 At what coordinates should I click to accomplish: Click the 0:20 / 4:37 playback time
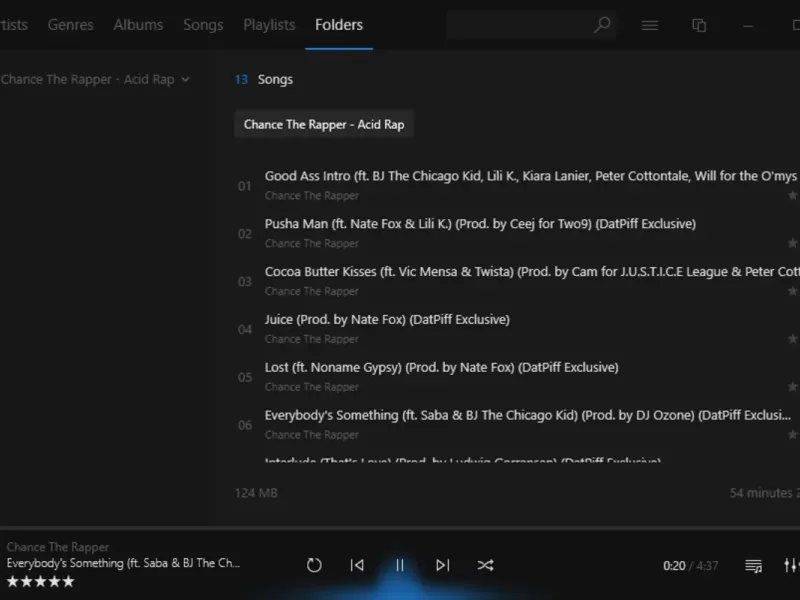coord(690,566)
